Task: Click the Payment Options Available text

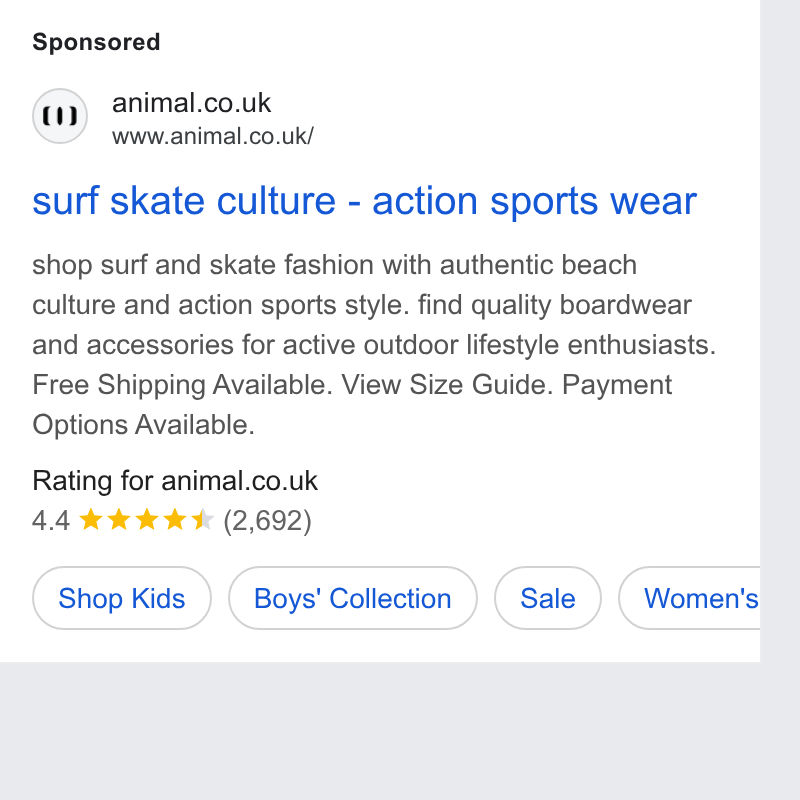Action: [x=352, y=405]
